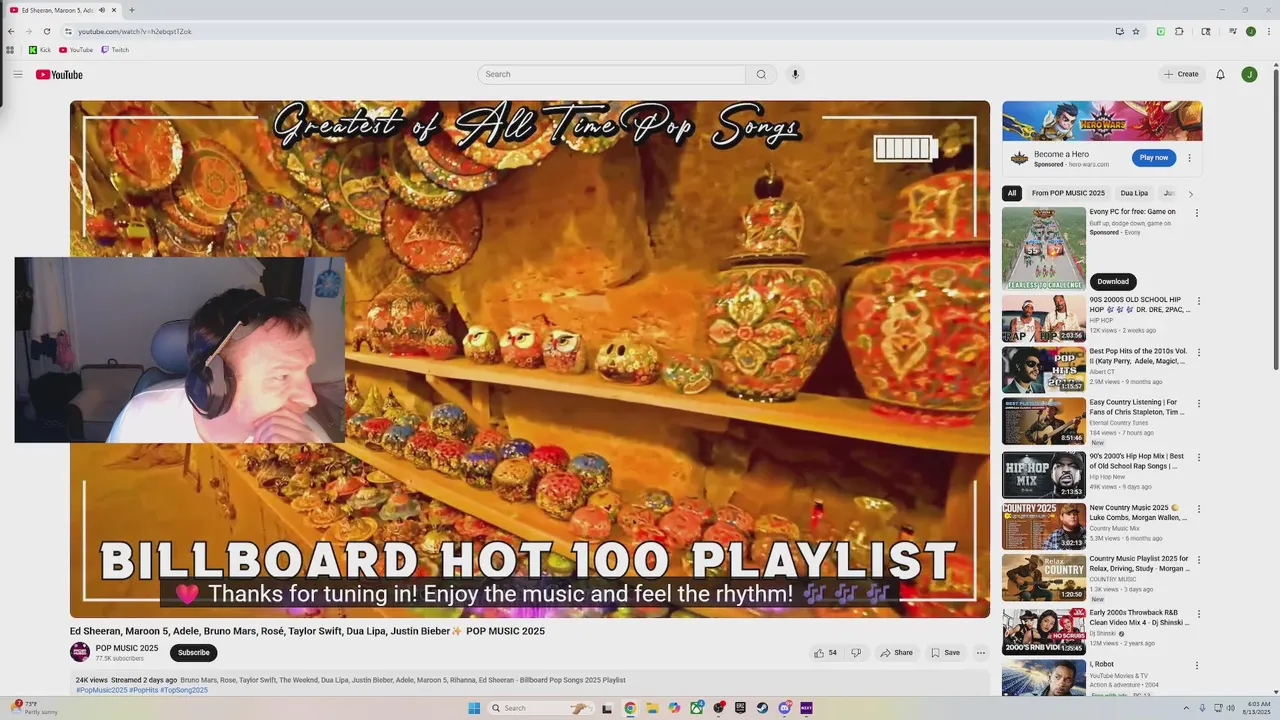Image resolution: width=1280 pixels, height=720 pixels.
Task: Click the Create button
Action: point(1181,74)
